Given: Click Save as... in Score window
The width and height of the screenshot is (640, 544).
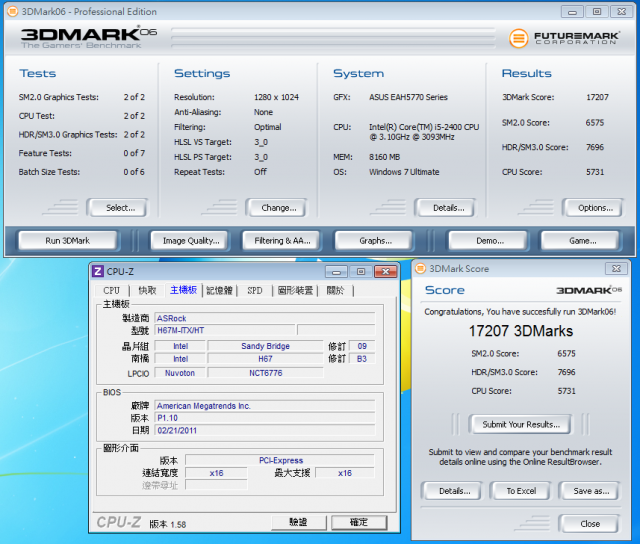Looking at the screenshot, I should pos(591,491).
